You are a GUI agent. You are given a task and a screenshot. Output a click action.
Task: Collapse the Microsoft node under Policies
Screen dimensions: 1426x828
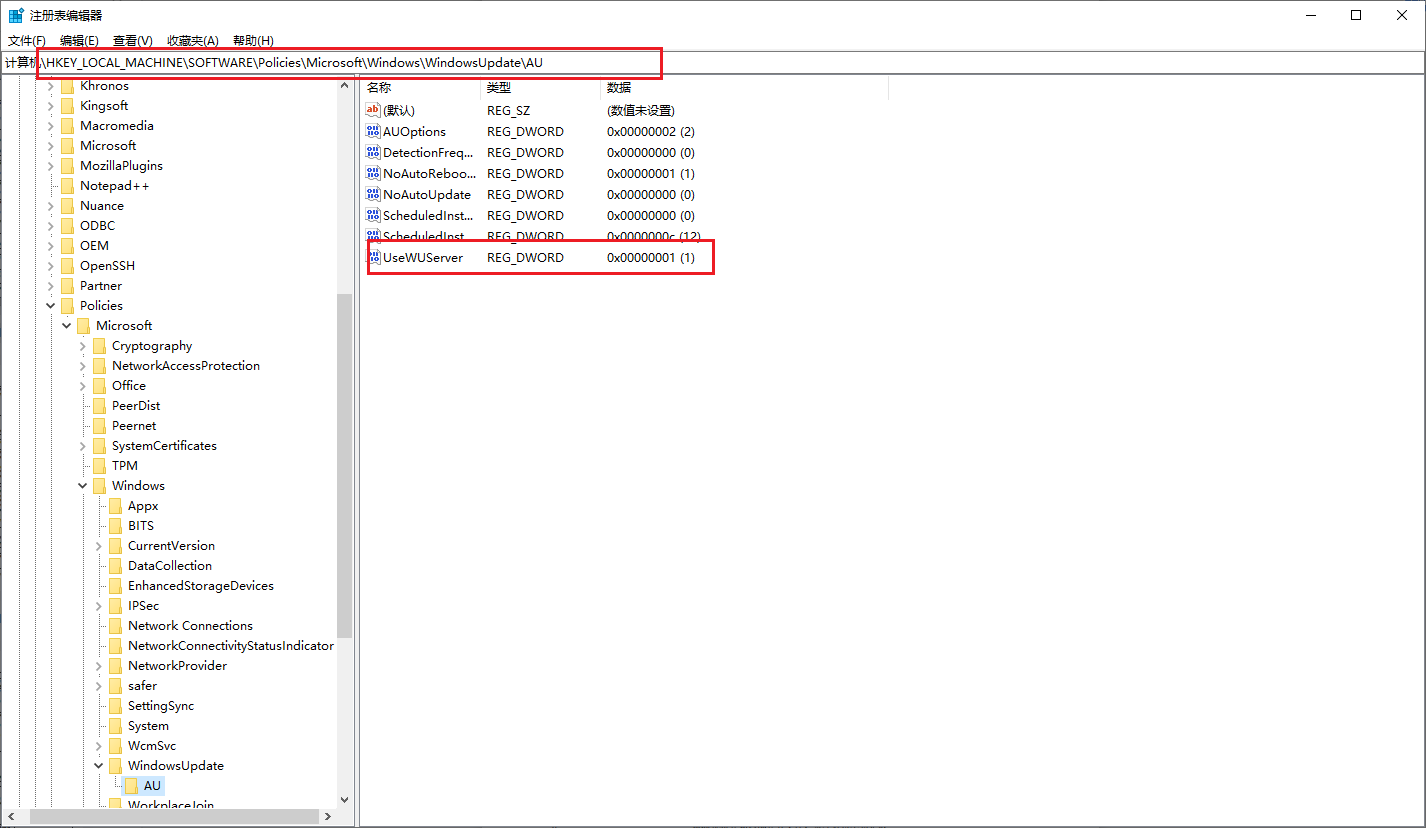(x=66, y=325)
